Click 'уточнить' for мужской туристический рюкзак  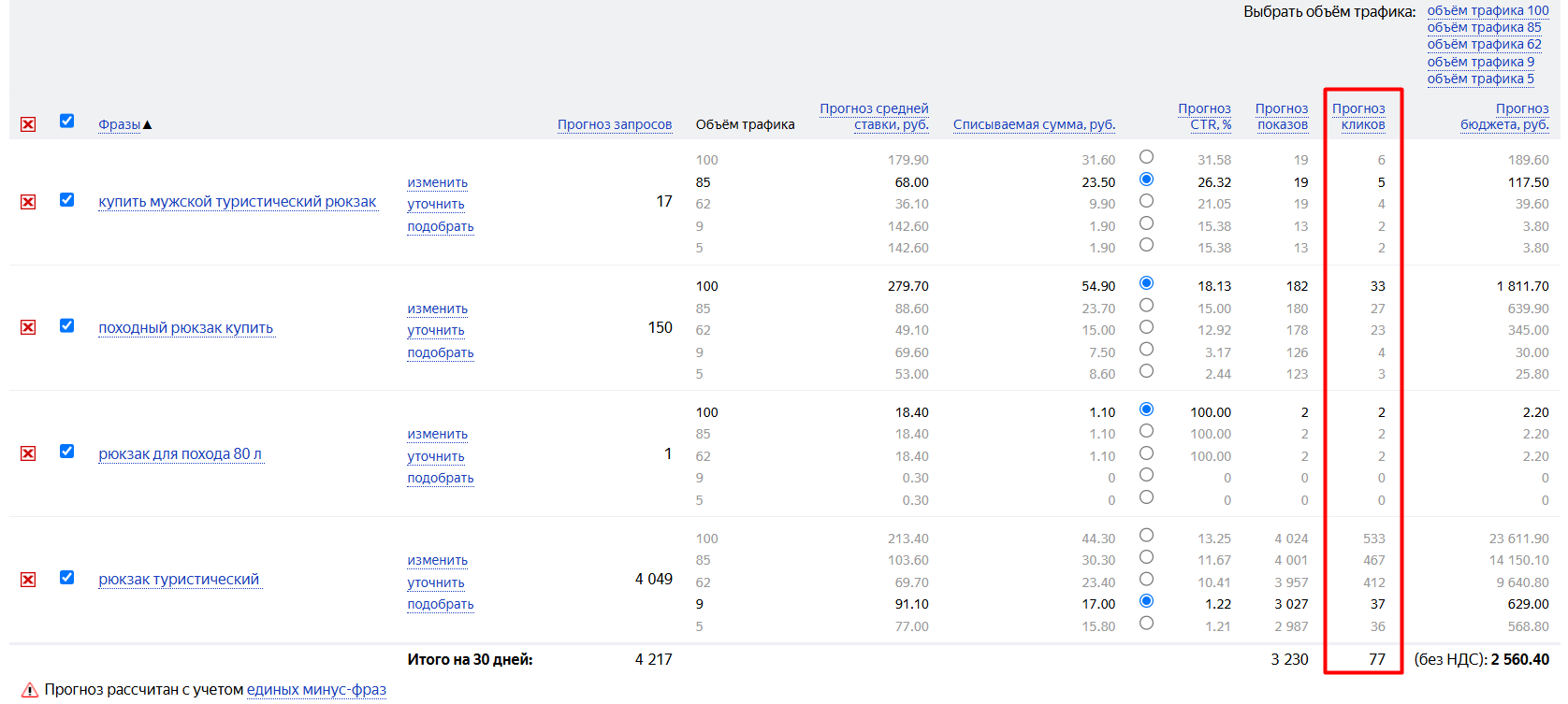point(436,204)
